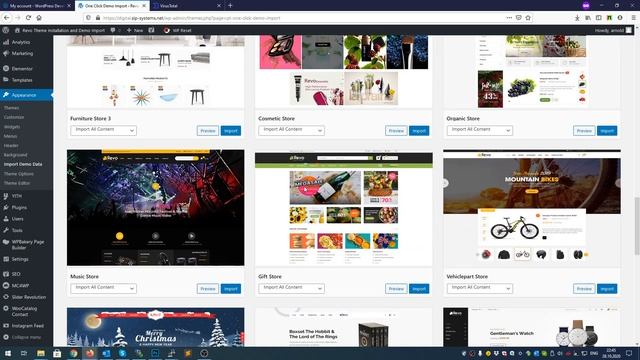Import the Furniture Store 3 demo

click(x=231, y=131)
